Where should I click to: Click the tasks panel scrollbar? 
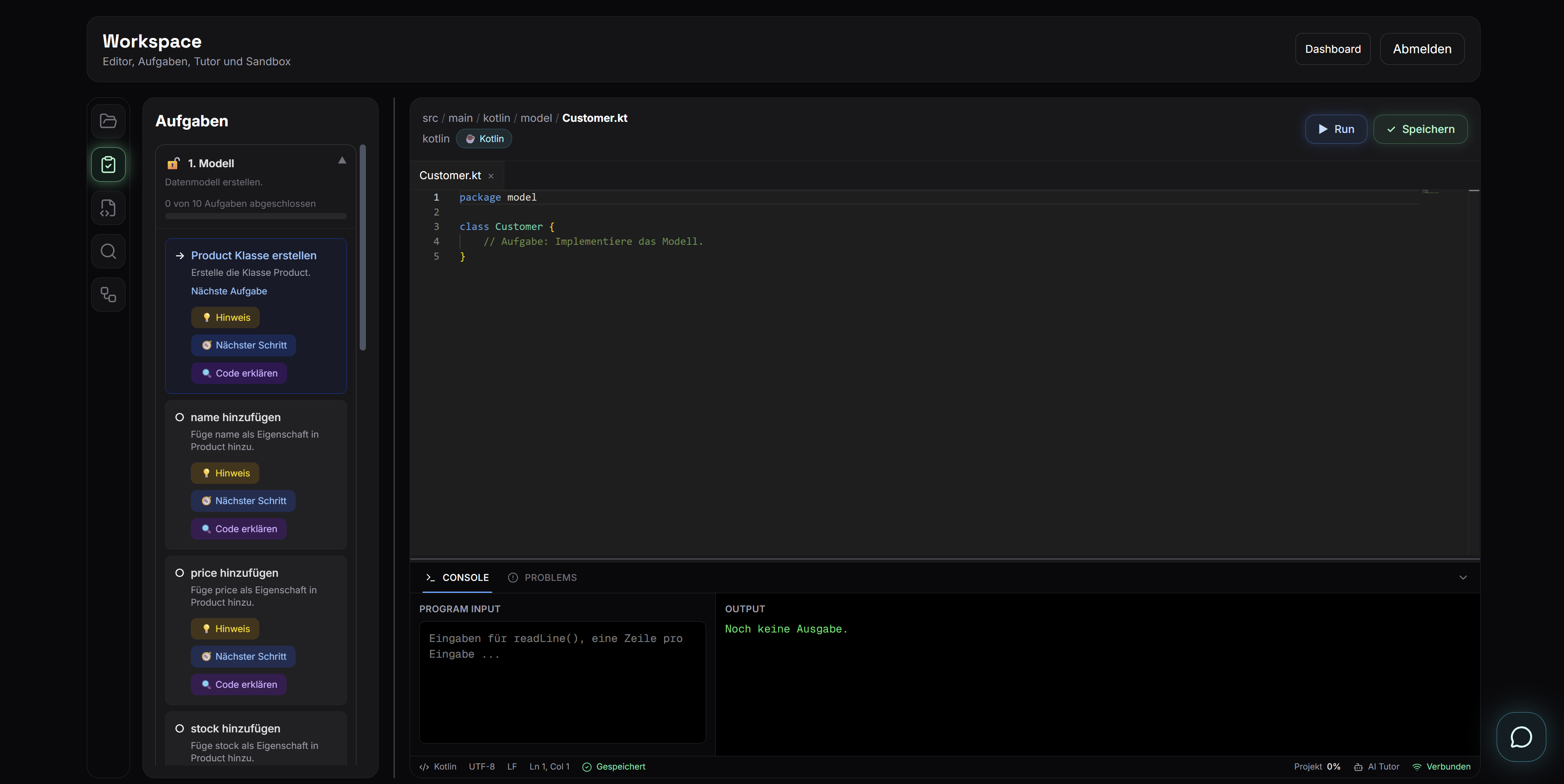363,248
